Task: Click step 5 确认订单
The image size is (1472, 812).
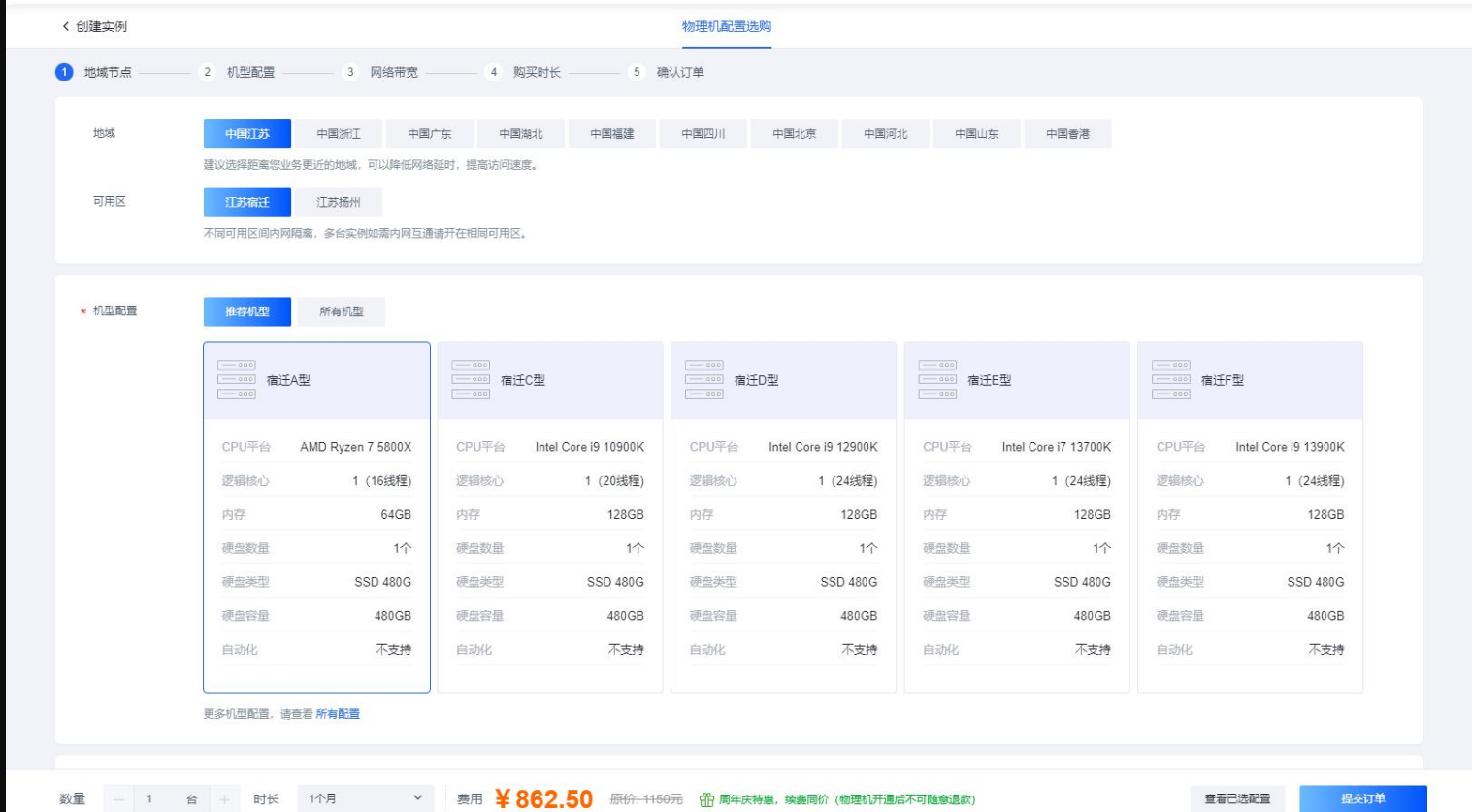Action: click(667, 72)
